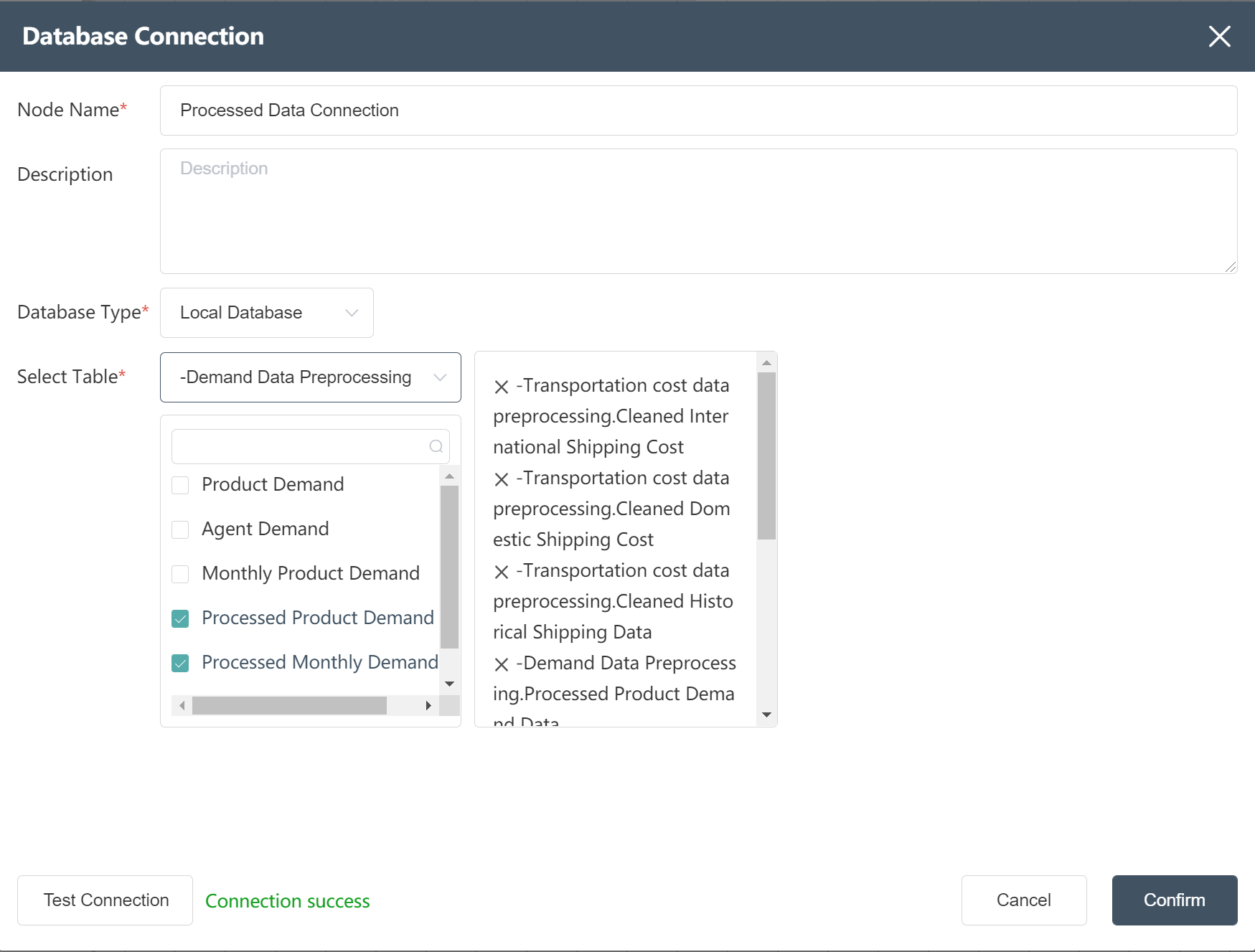Check the Agent Demand checkbox
The height and width of the screenshot is (952, 1255).
click(180, 530)
